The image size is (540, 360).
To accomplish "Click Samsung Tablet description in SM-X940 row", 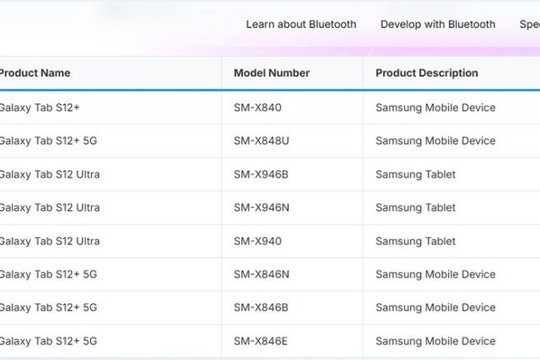I will pos(416,241).
